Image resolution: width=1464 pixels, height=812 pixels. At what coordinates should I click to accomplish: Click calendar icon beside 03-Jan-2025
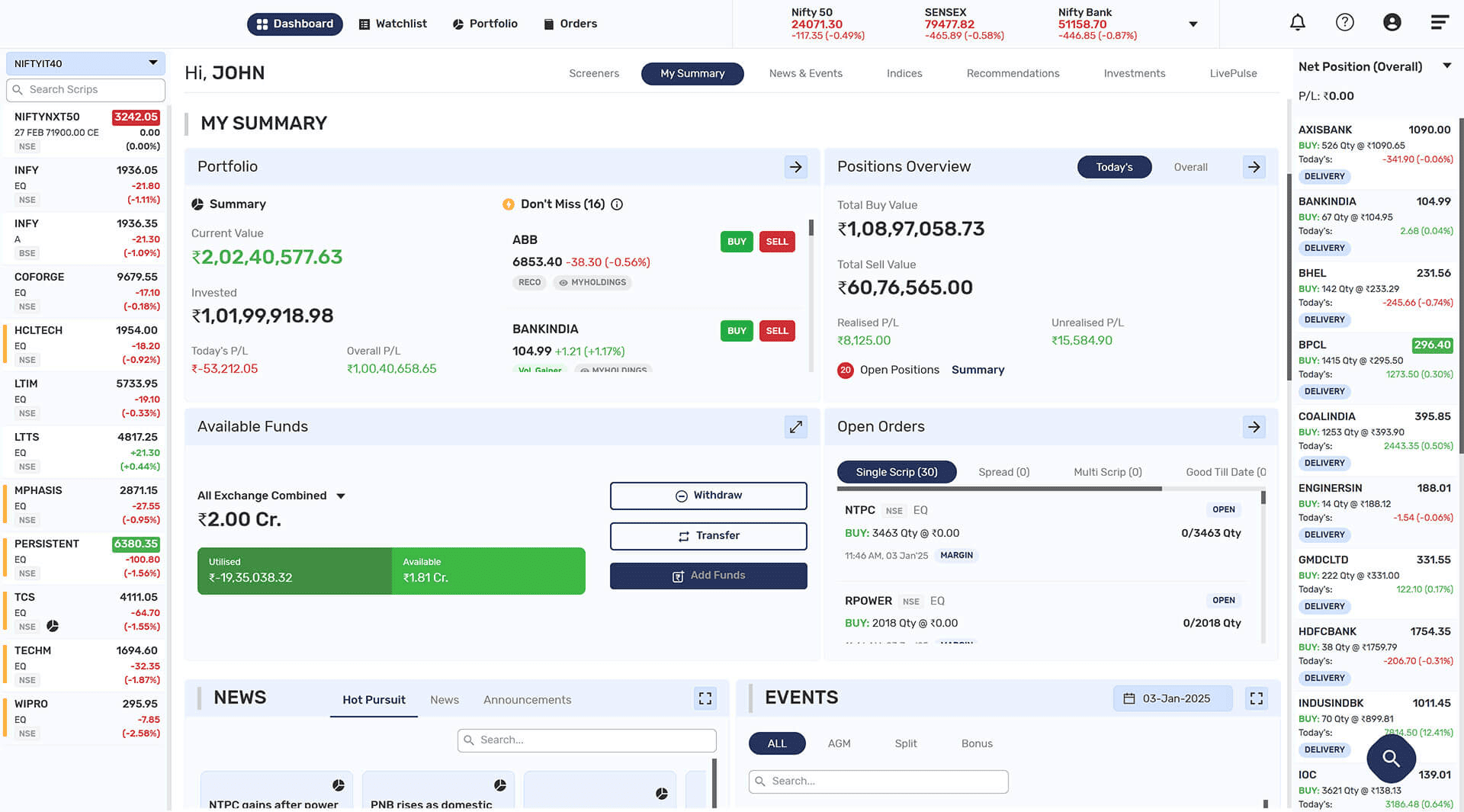(x=1128, y=698)
